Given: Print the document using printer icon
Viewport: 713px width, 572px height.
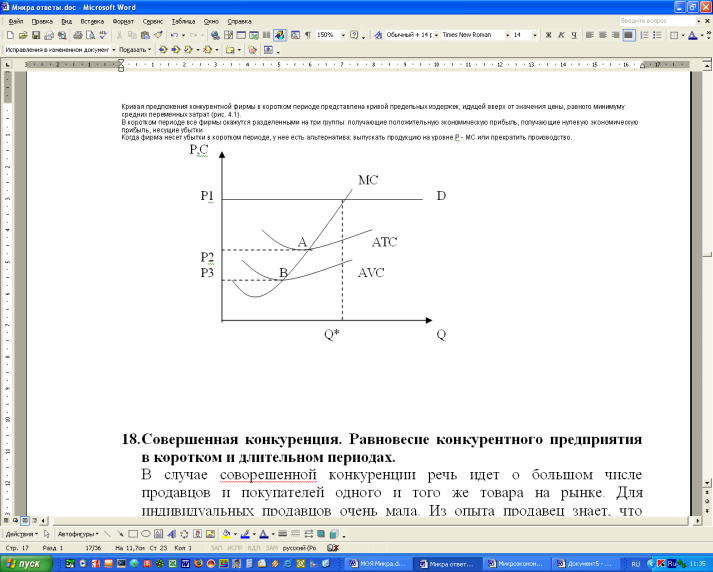Looking at the screenshot, I should tap(78, 35).
